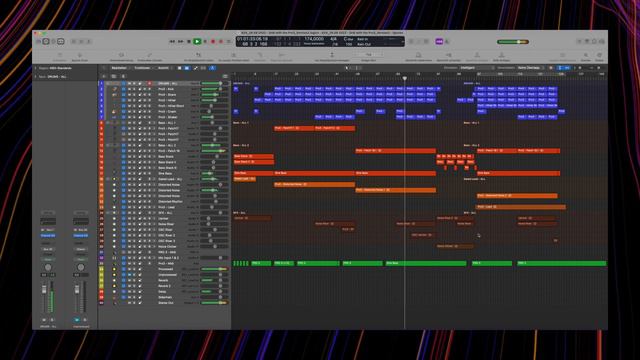Mute the Sine Bass track

click(x=129, y=173)
